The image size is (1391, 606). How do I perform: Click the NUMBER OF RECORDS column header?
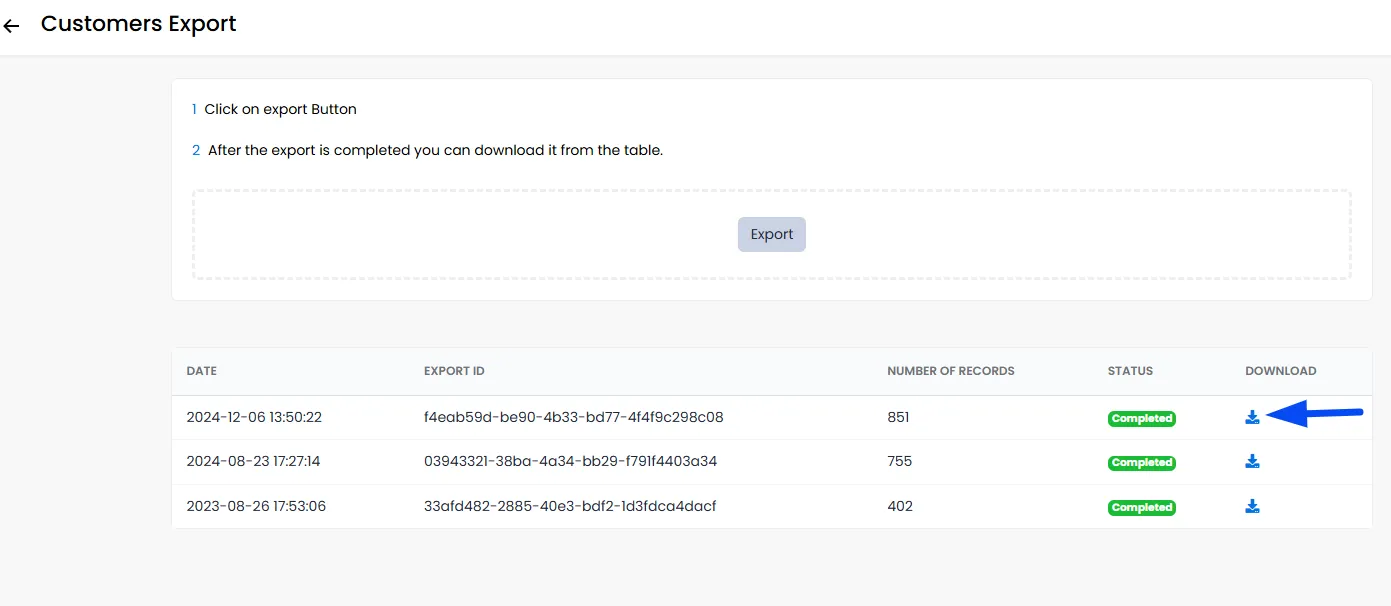pos(951,371)
